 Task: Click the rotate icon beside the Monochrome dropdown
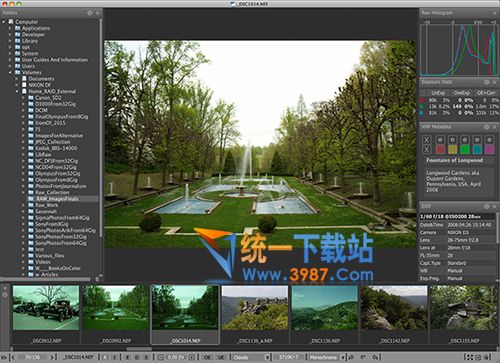point(352,357)
